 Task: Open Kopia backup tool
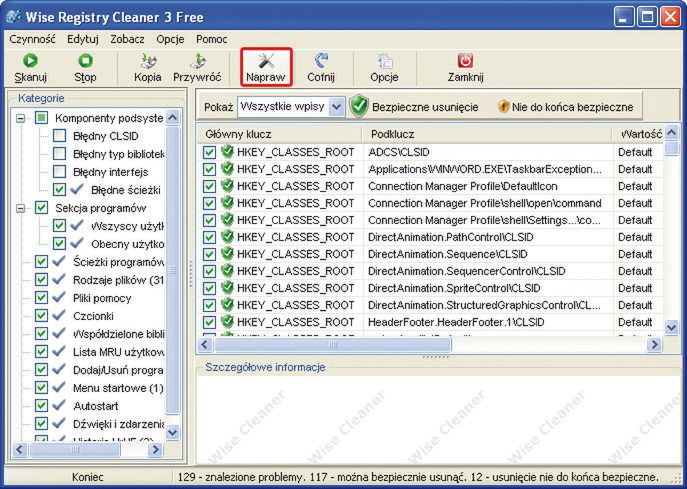click(x=148, y=61)
